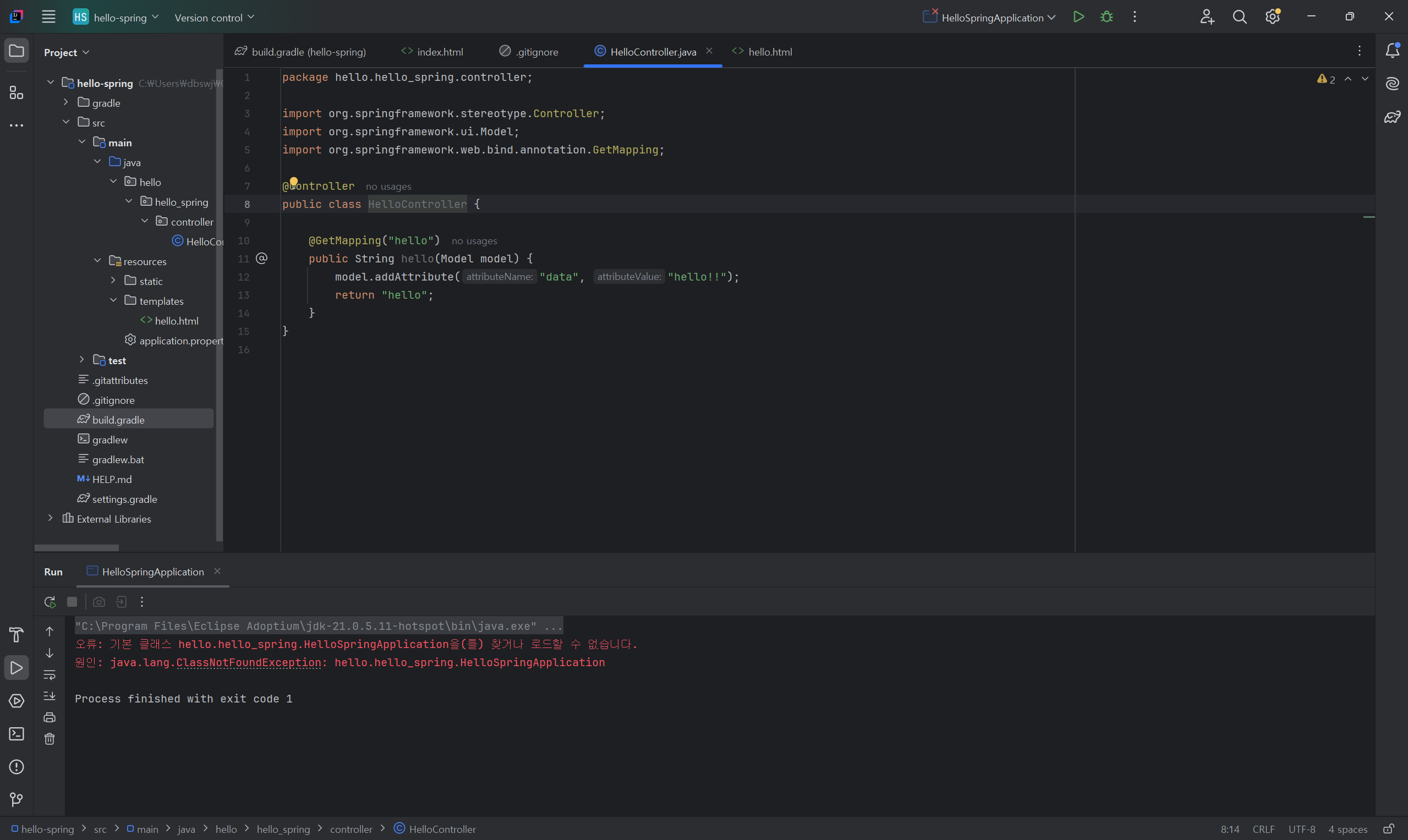Switch to .gitignore editor tab
Image resolution: width=1408 pixels, height=840 pixels.
(x=529, y=52)
